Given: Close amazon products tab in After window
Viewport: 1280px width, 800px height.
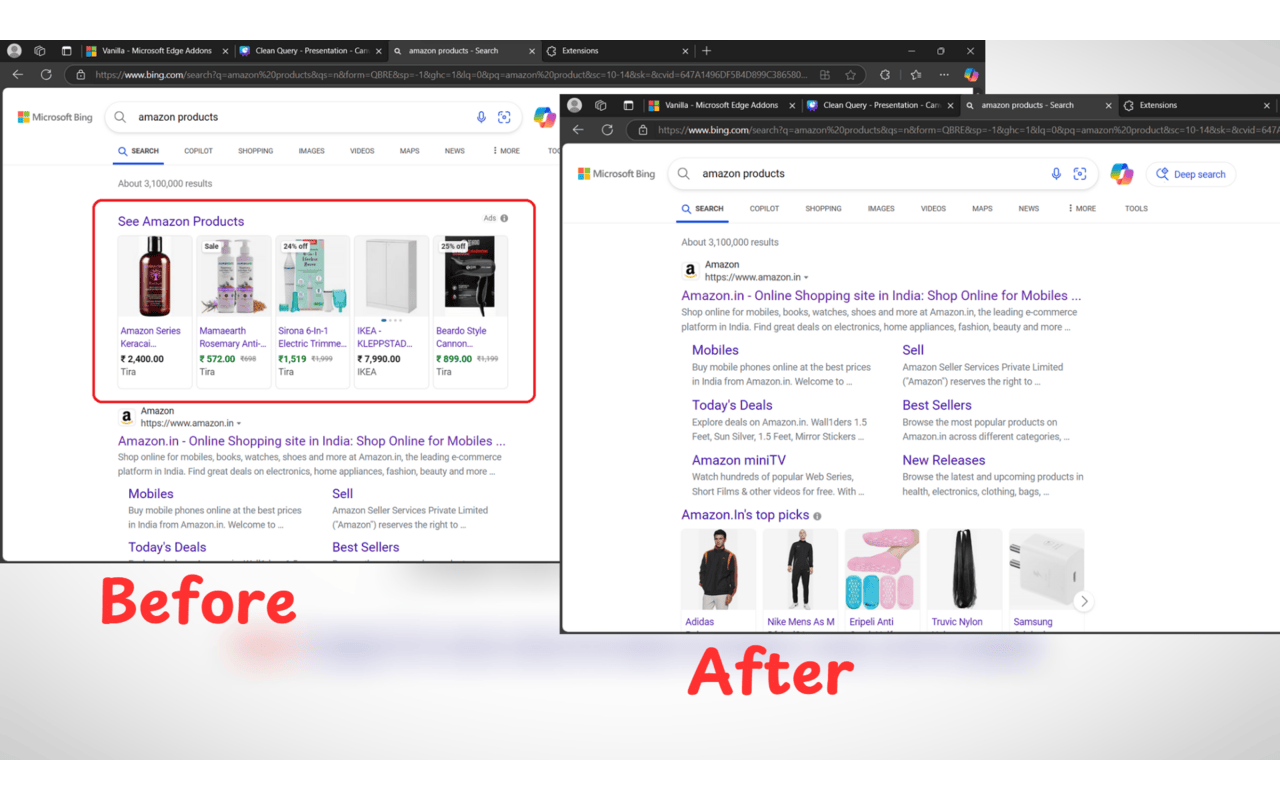Looking at the screenshot, I should click(1108, 105).
